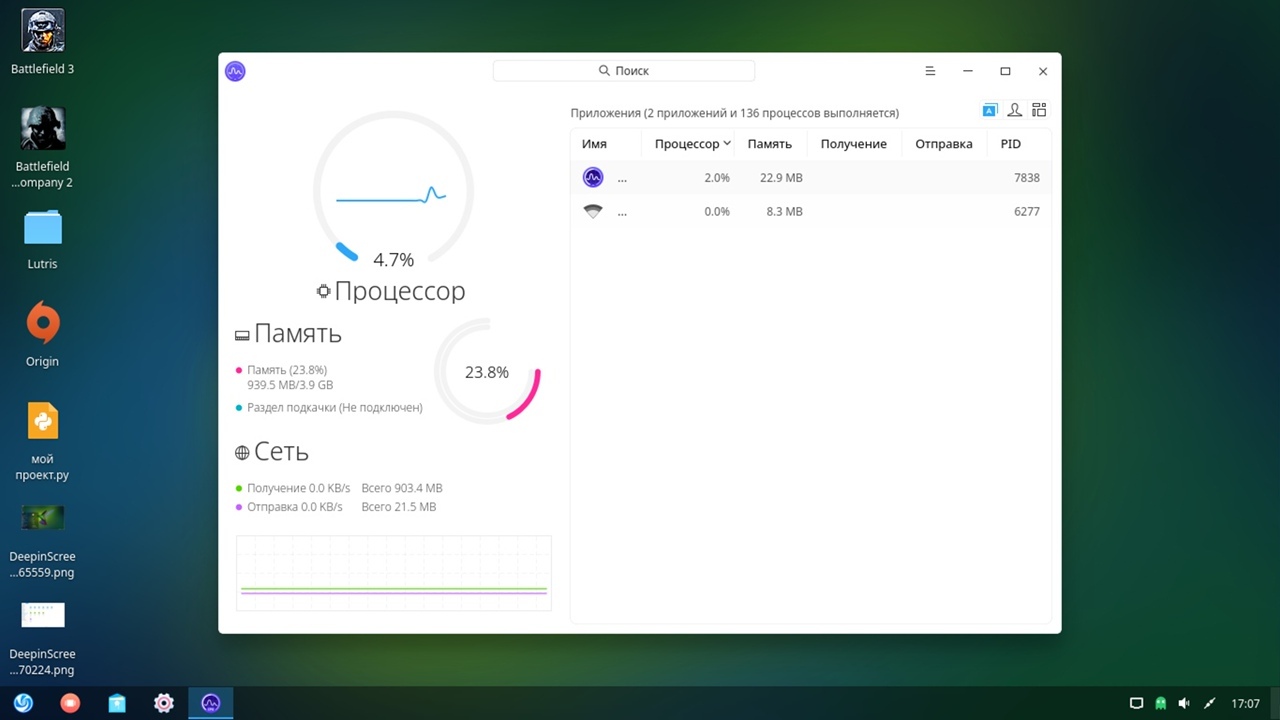Open the on-screen display tray icon
Viewport: 1280px width, 720px height.
1136,703
